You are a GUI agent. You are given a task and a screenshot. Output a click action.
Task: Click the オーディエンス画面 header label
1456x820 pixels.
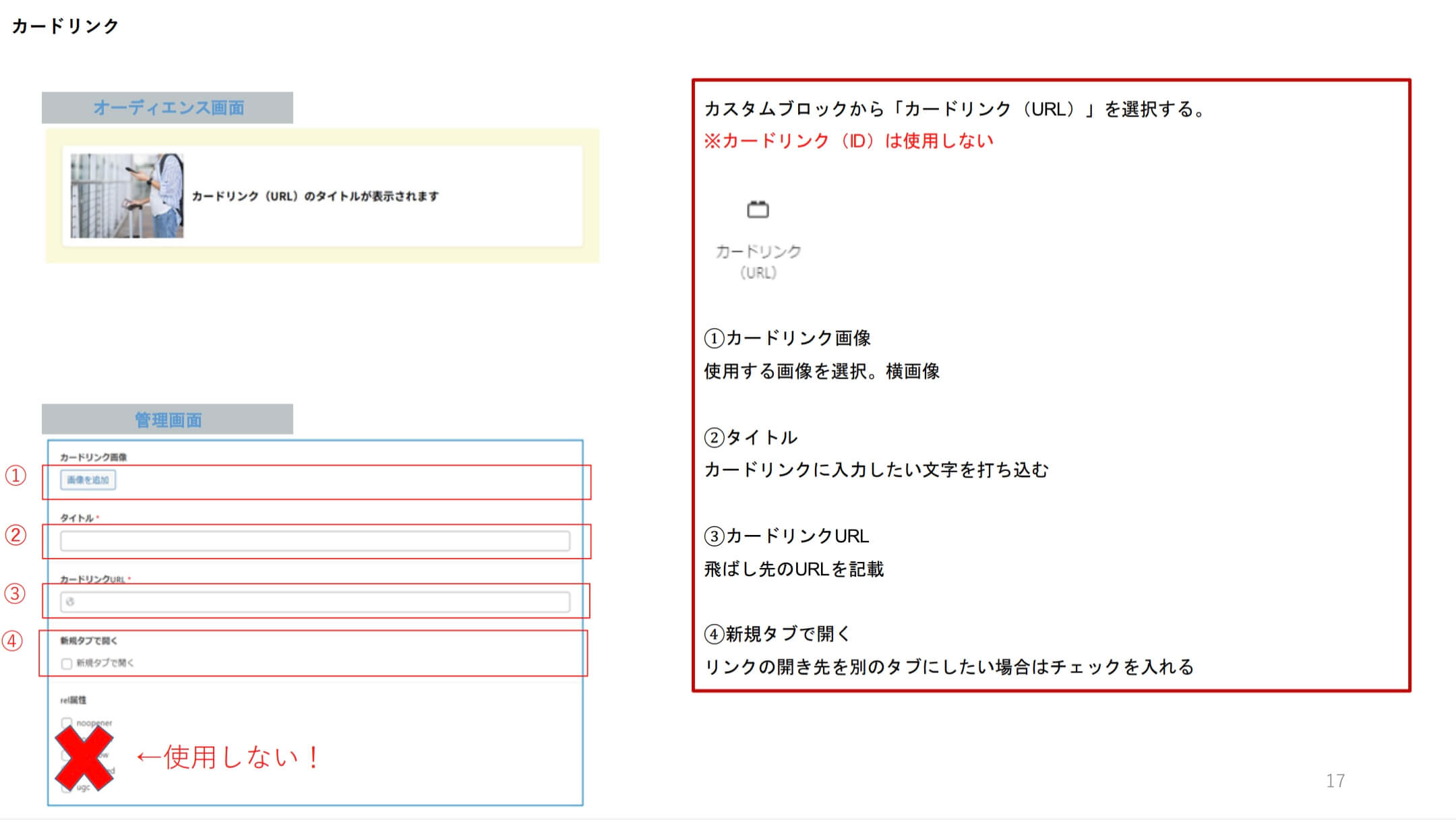tap(169, 108)
